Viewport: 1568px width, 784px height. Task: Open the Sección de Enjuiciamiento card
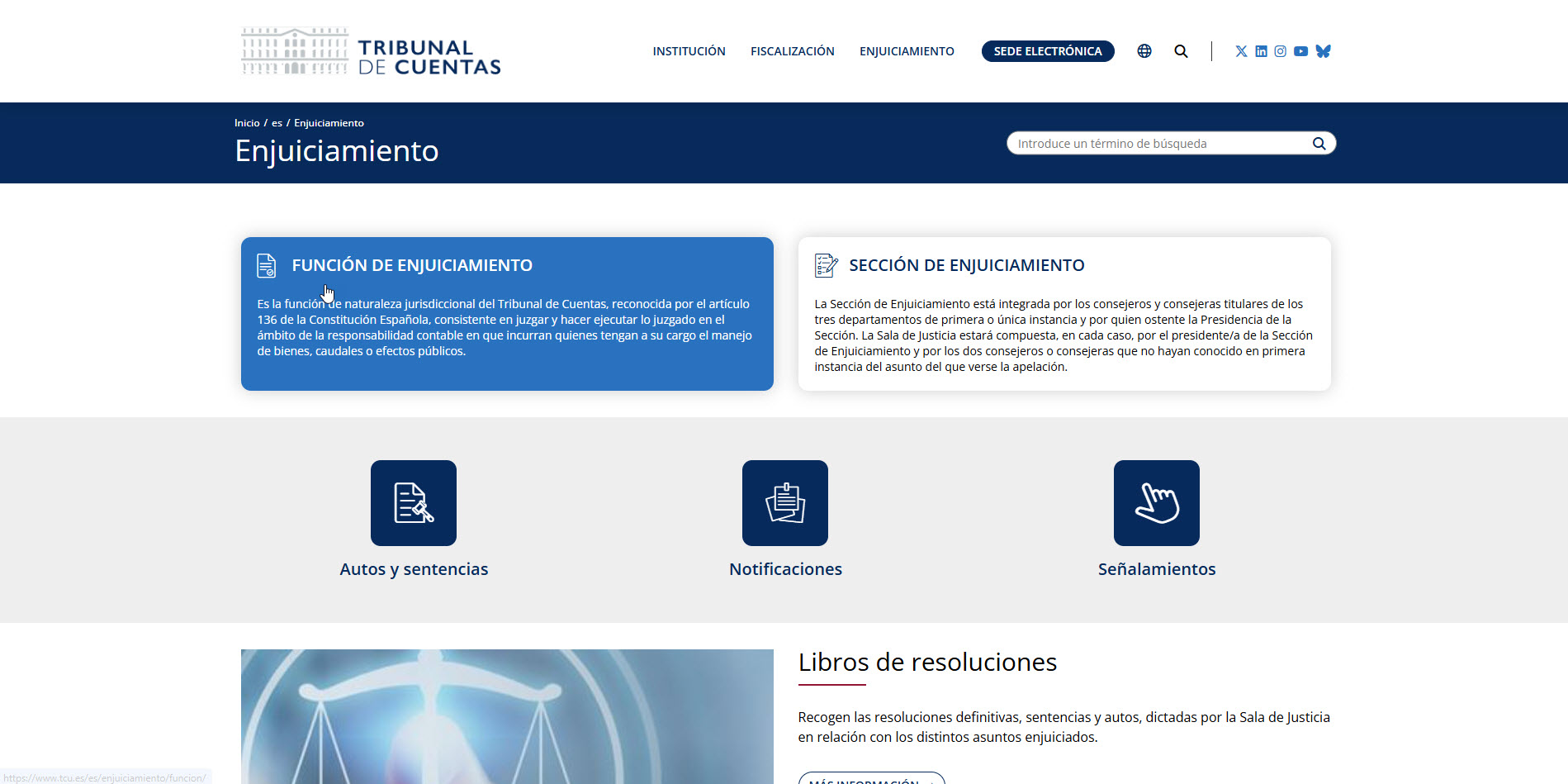point(1063,314)
